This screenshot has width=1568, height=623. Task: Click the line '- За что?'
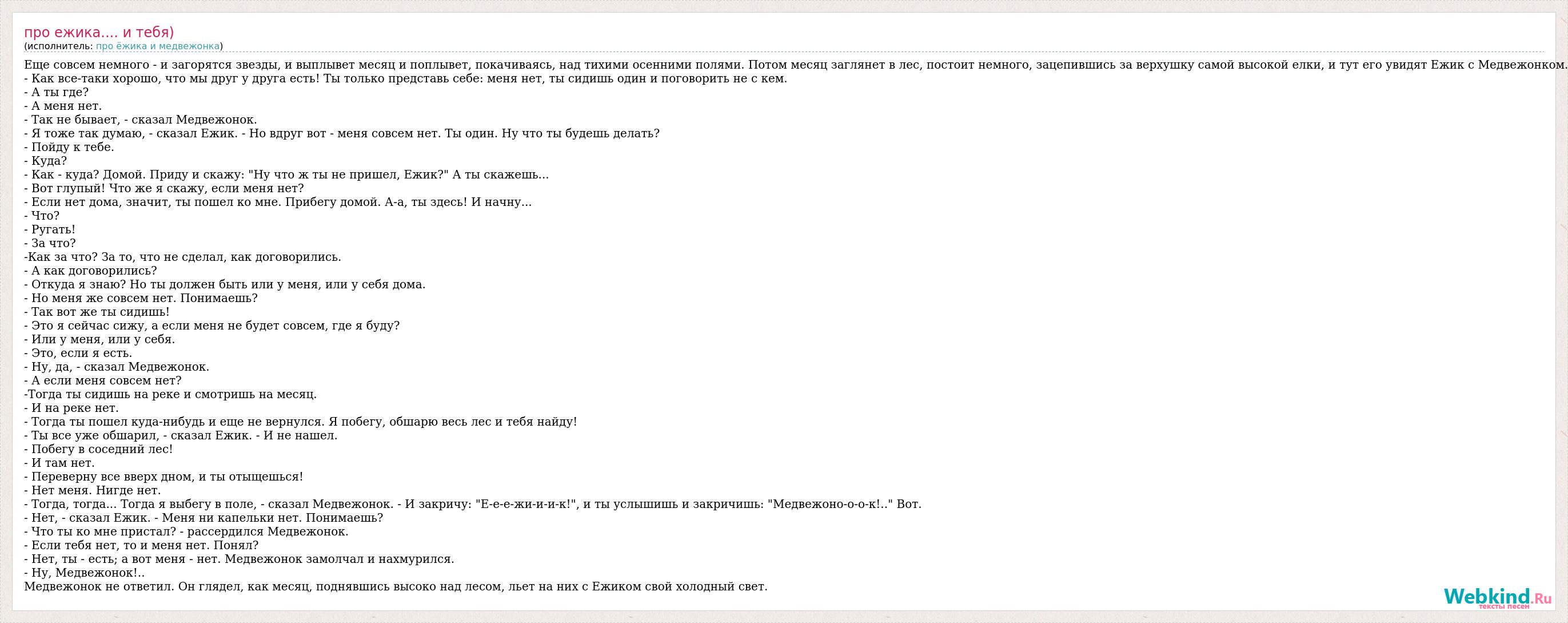50,244
